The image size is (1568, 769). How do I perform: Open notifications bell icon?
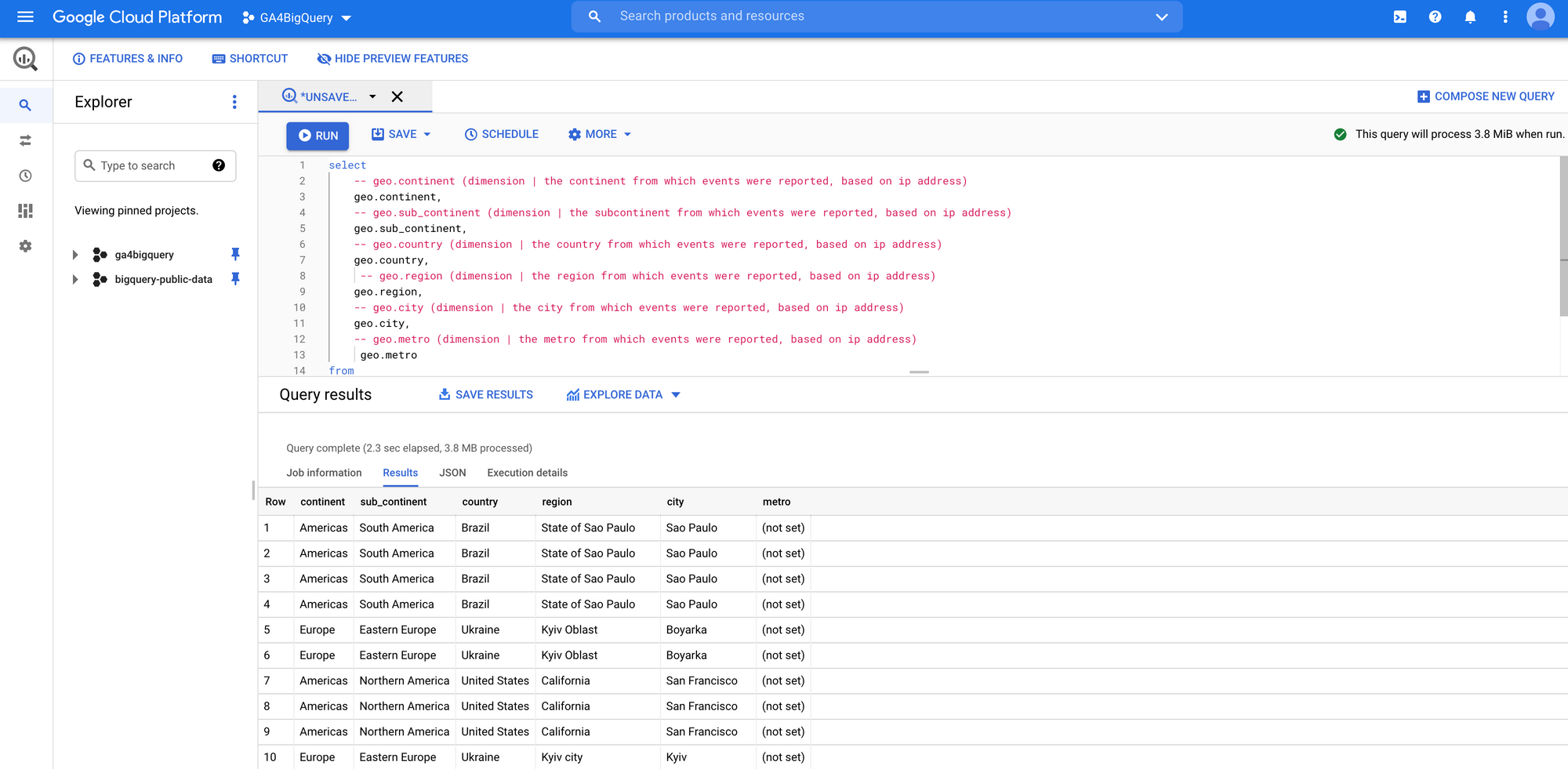coord(1470,16)
